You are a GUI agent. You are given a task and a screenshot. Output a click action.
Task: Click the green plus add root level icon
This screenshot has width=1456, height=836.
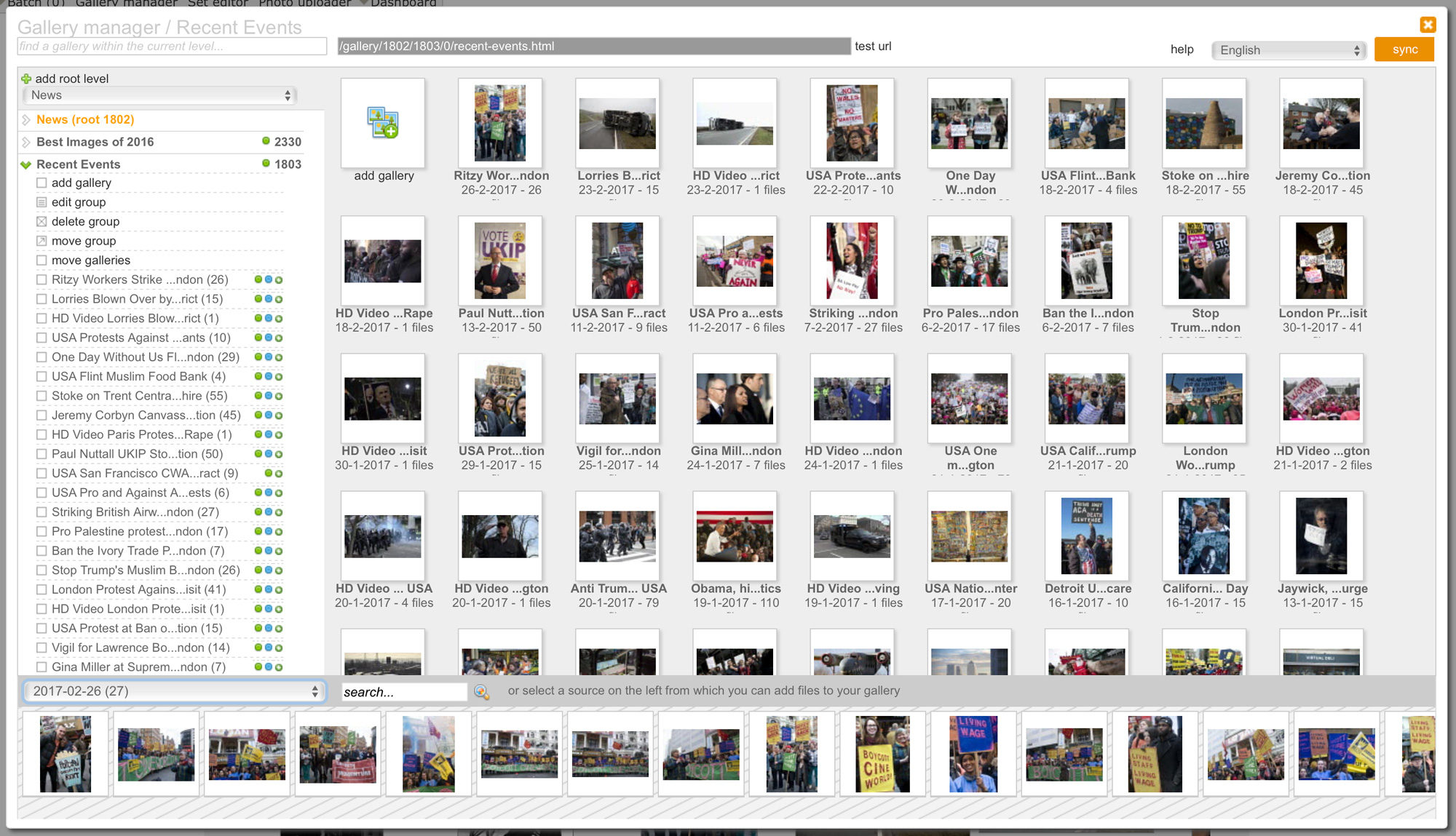[26, 79]
